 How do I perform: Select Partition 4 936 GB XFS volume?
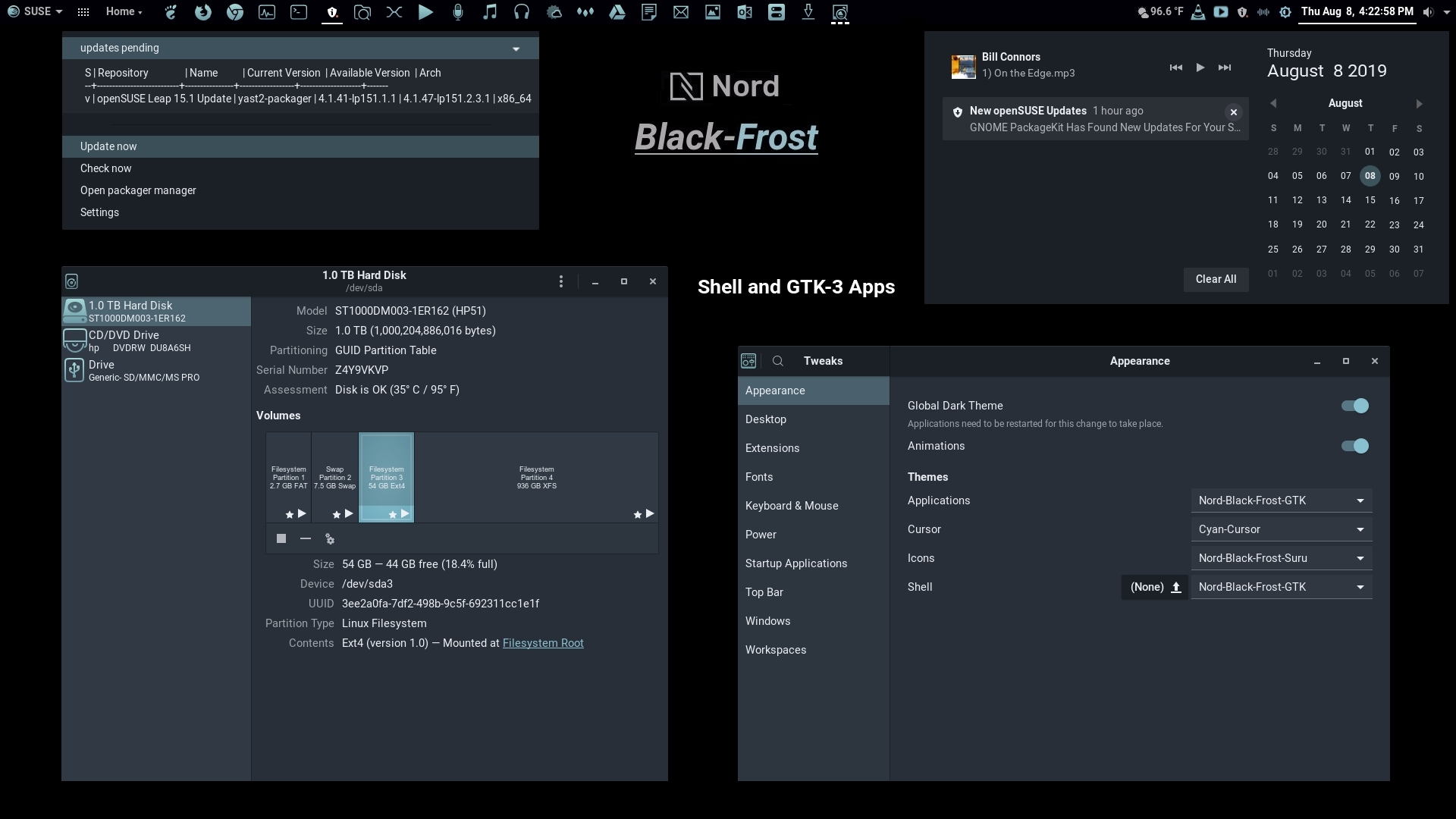tap(536, 477)
